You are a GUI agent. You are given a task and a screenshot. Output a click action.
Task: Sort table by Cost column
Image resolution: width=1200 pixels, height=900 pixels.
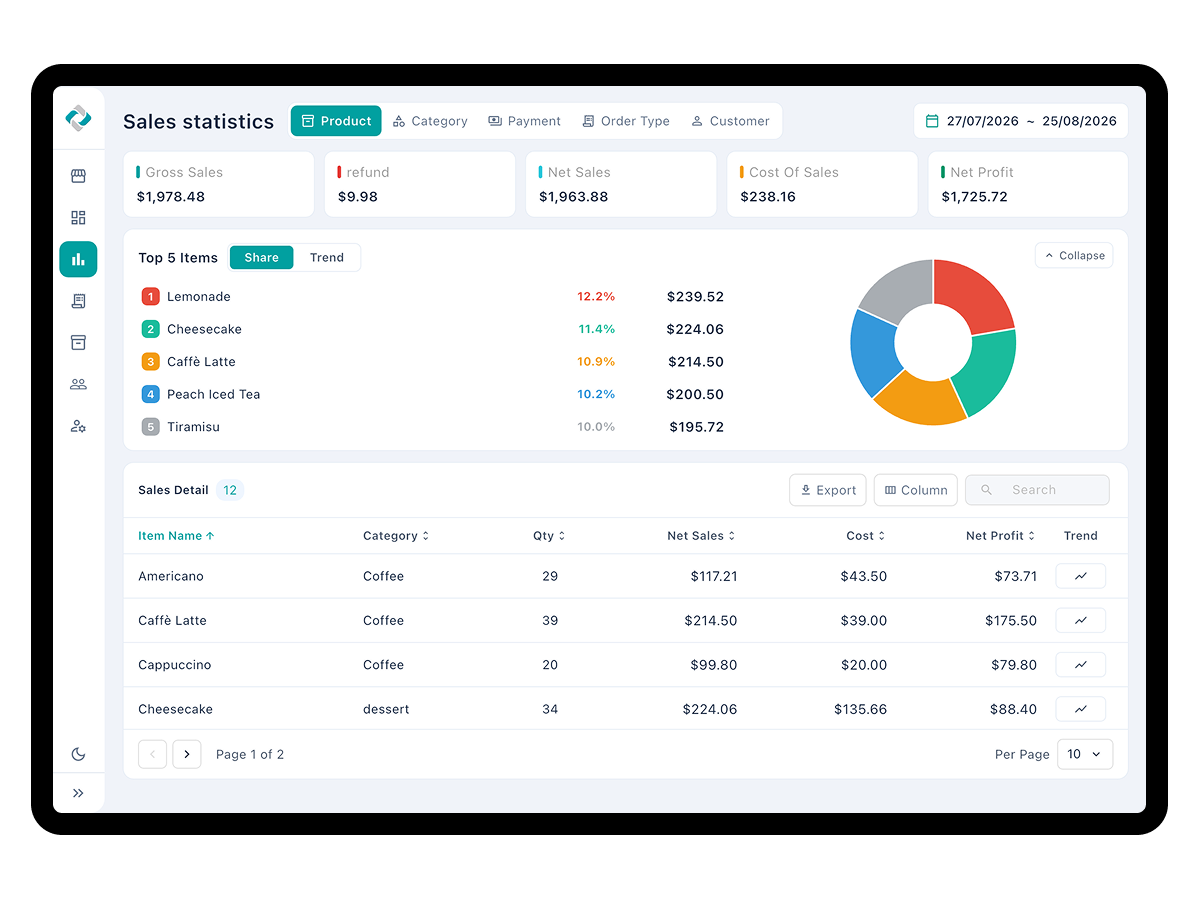pos(866,536)
